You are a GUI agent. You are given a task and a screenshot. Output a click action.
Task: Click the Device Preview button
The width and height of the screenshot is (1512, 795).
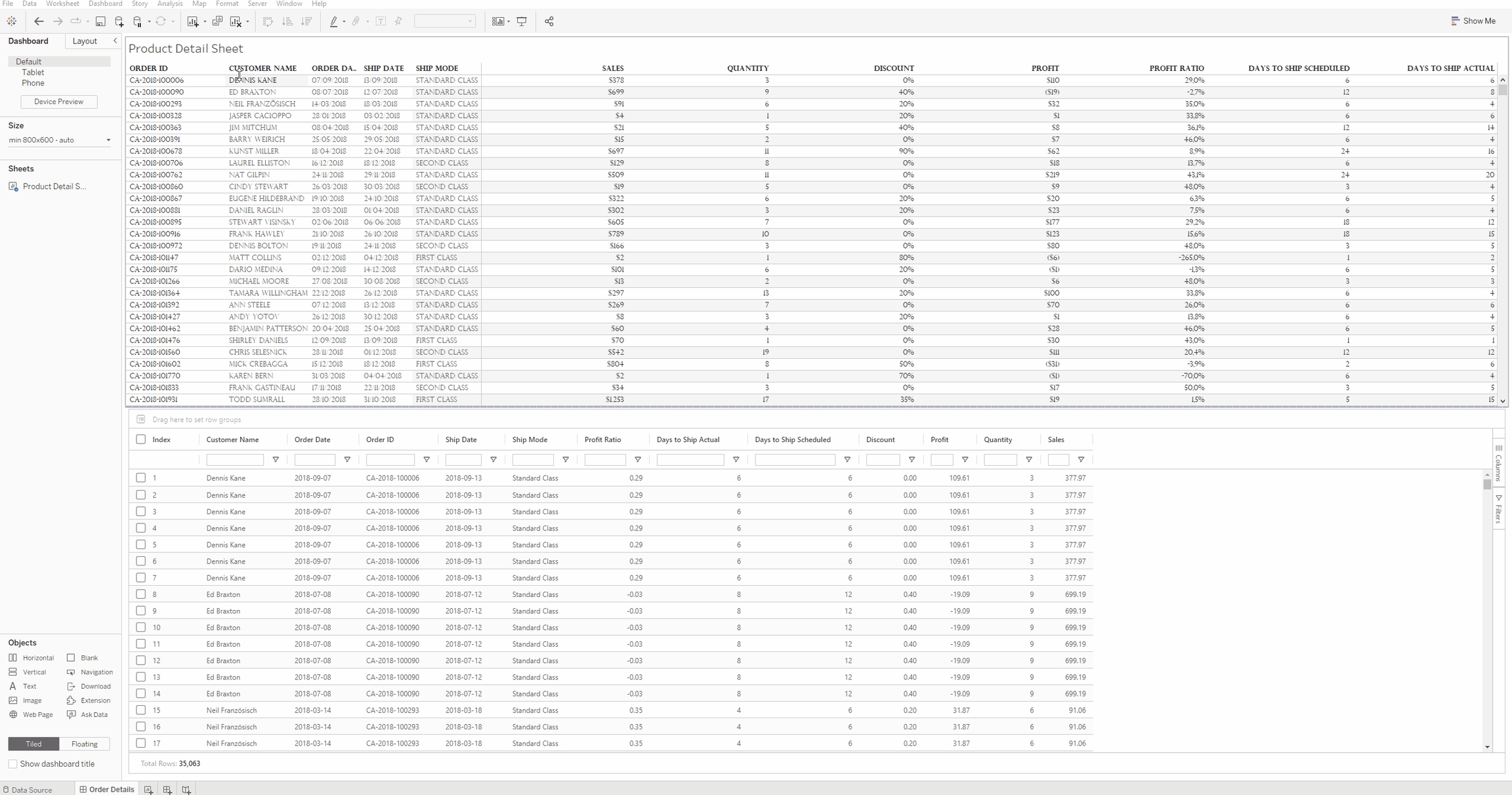59,102
